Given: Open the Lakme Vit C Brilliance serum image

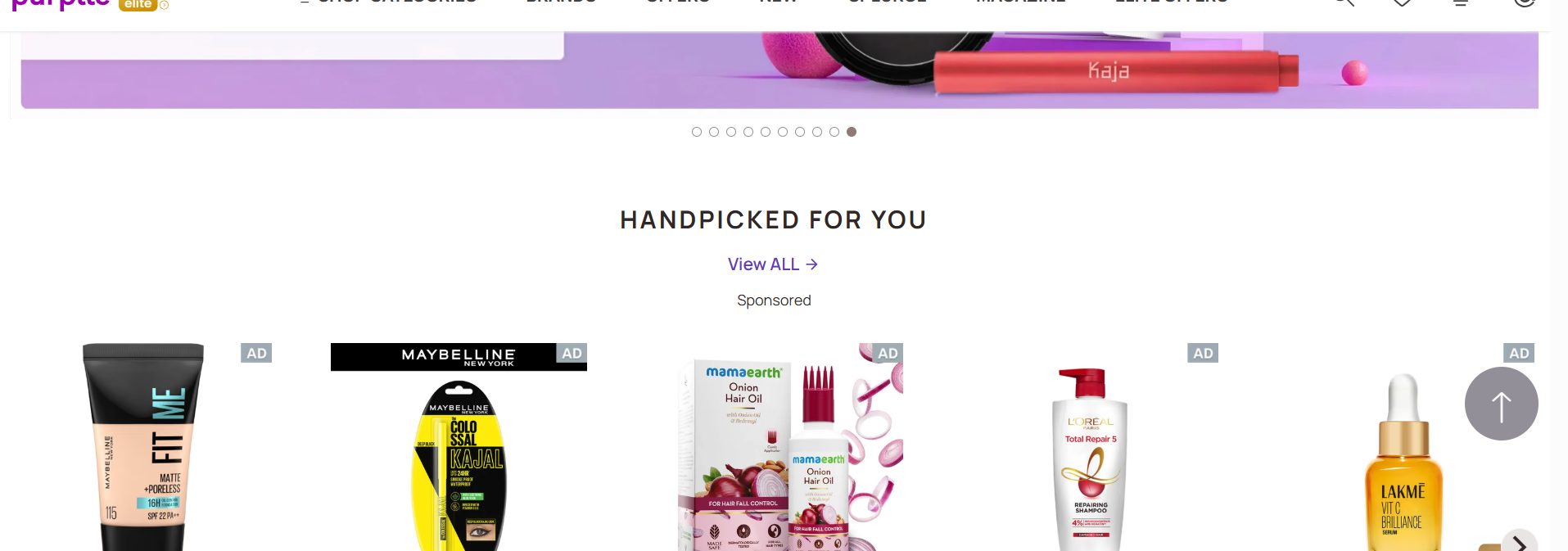Looking at the screenshot, I should [1403, 463].
